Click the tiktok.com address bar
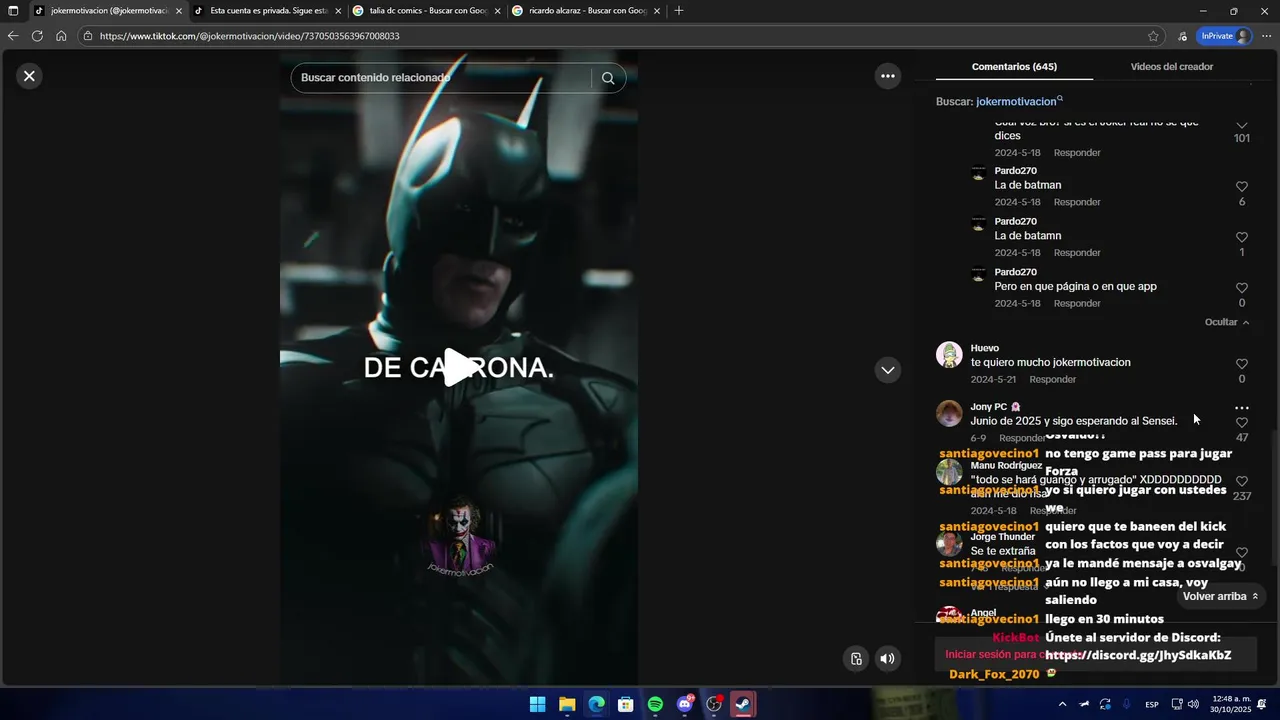This screenshot has width=1280, height=720. [620, 36]
